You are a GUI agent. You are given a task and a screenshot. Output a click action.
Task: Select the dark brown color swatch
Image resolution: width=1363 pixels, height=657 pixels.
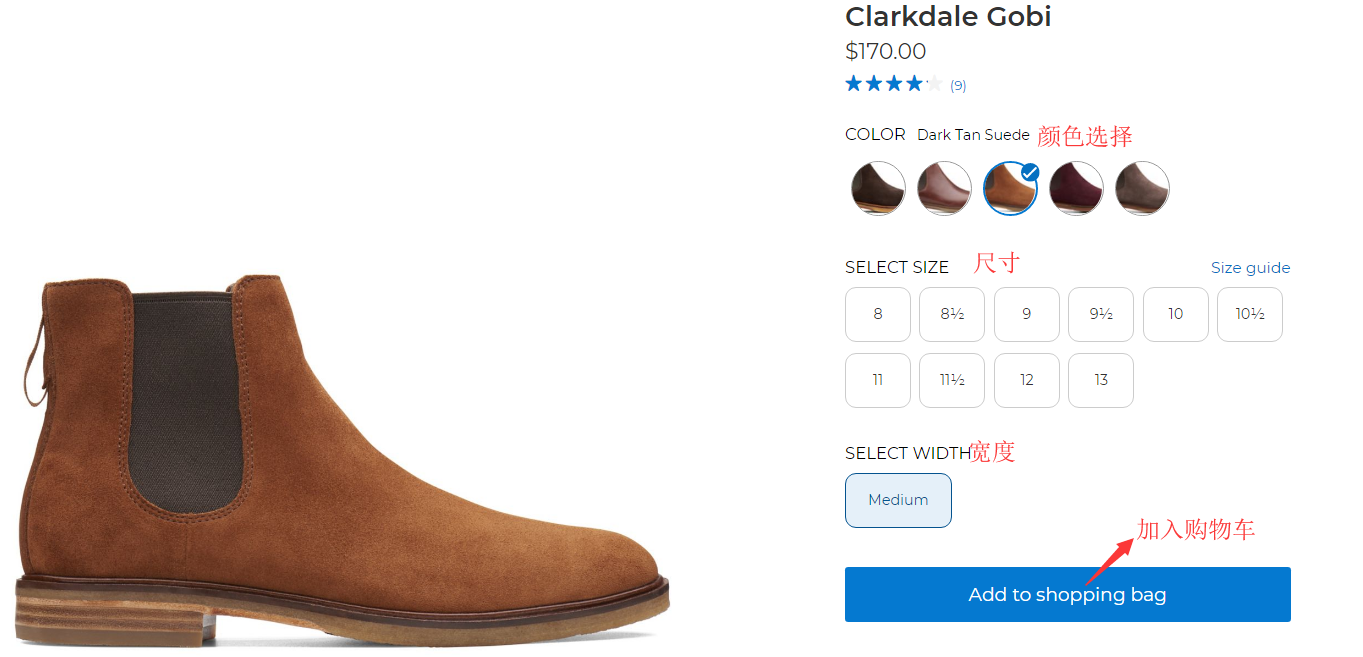[x=878, y=188]
